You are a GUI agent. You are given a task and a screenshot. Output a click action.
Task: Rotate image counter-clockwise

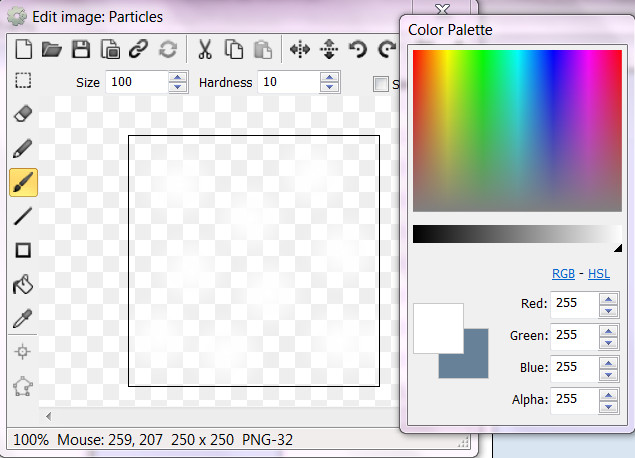click(357, 49)
